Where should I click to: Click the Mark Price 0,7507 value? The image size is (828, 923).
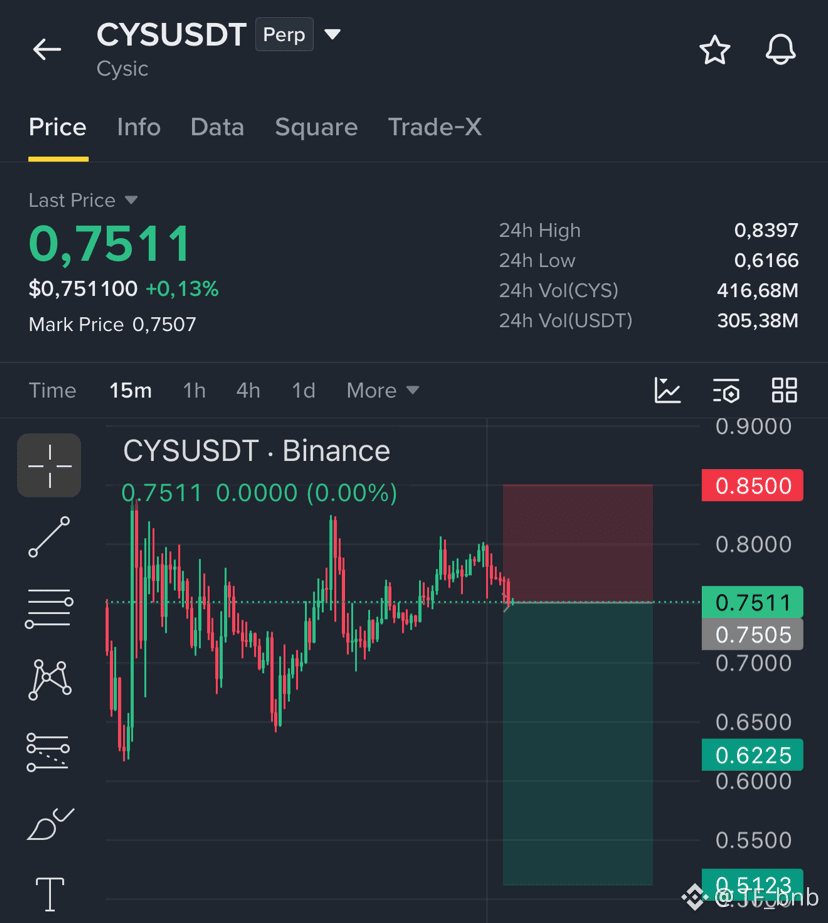coord(164,324)
